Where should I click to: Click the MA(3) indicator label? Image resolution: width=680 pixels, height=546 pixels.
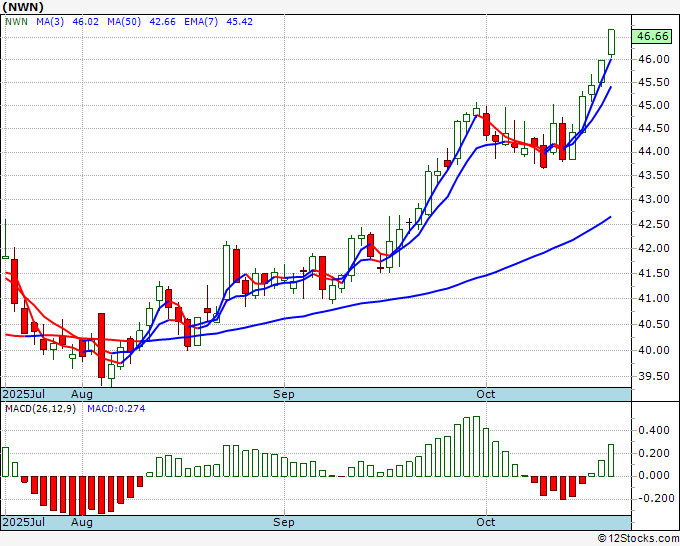point(50,22)
